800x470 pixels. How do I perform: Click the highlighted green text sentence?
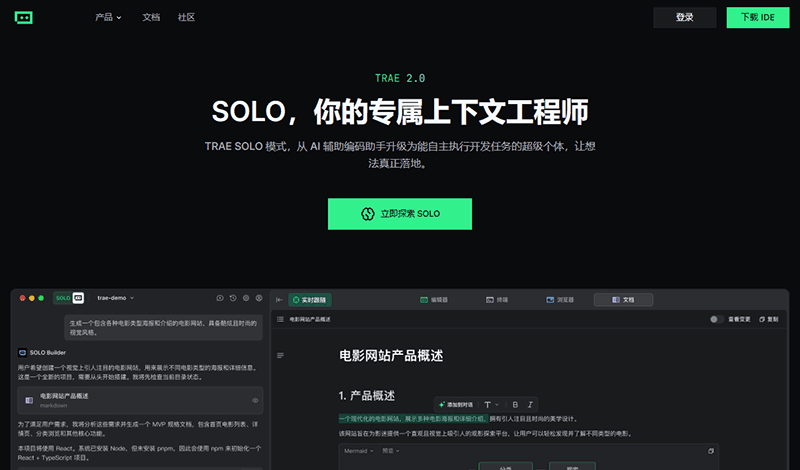pos(413,419)
